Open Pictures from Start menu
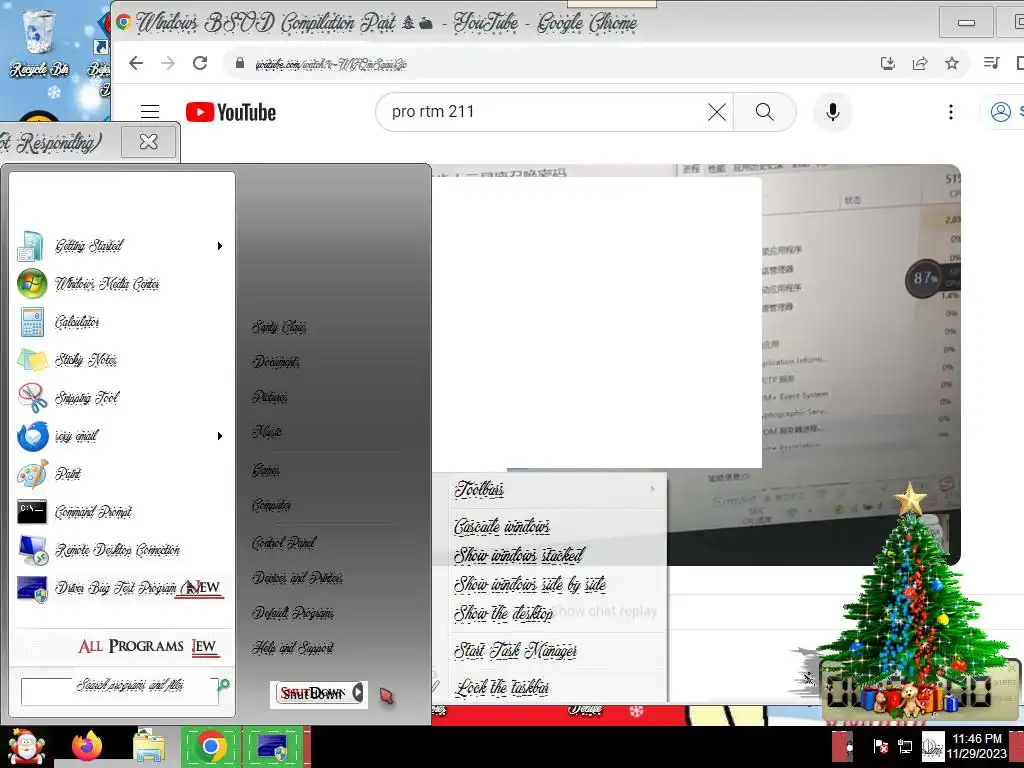The image size is (1024, 768). pos(270,397)
